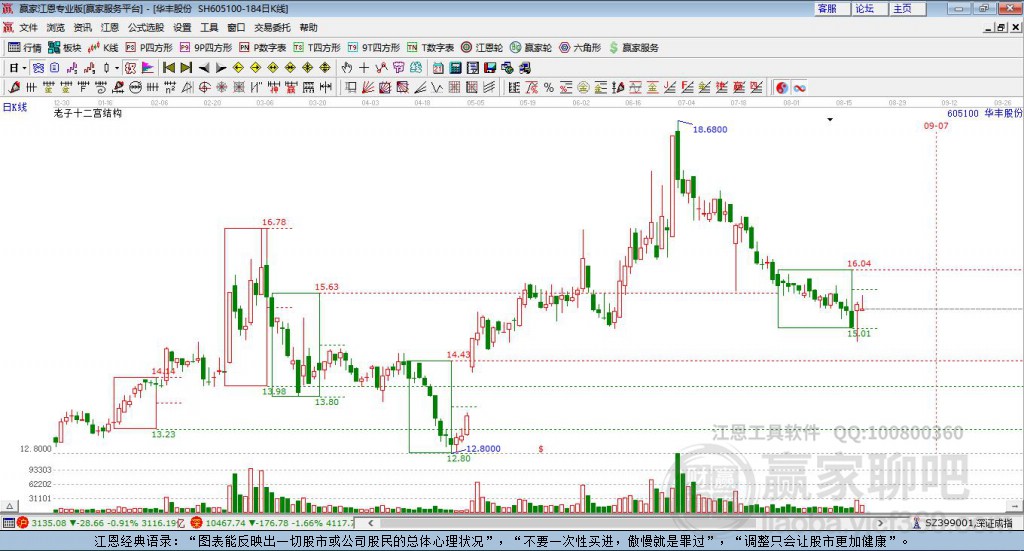1024x551 pixels.
Task: Click SZ399001 深证成指 in status bar
Action: [968, 523]
